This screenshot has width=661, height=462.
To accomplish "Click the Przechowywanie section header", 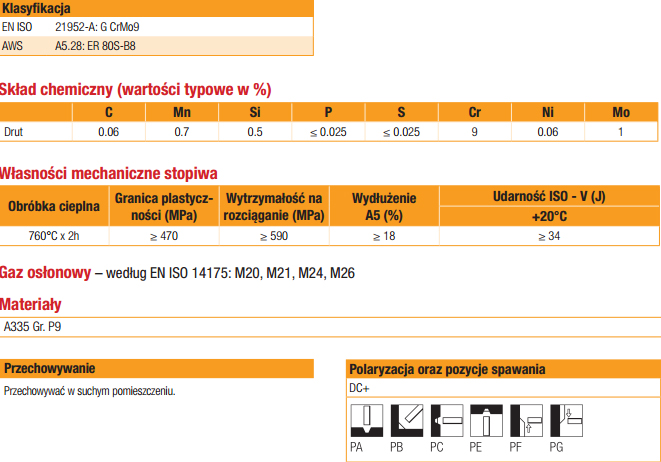I will pos(50,368).
